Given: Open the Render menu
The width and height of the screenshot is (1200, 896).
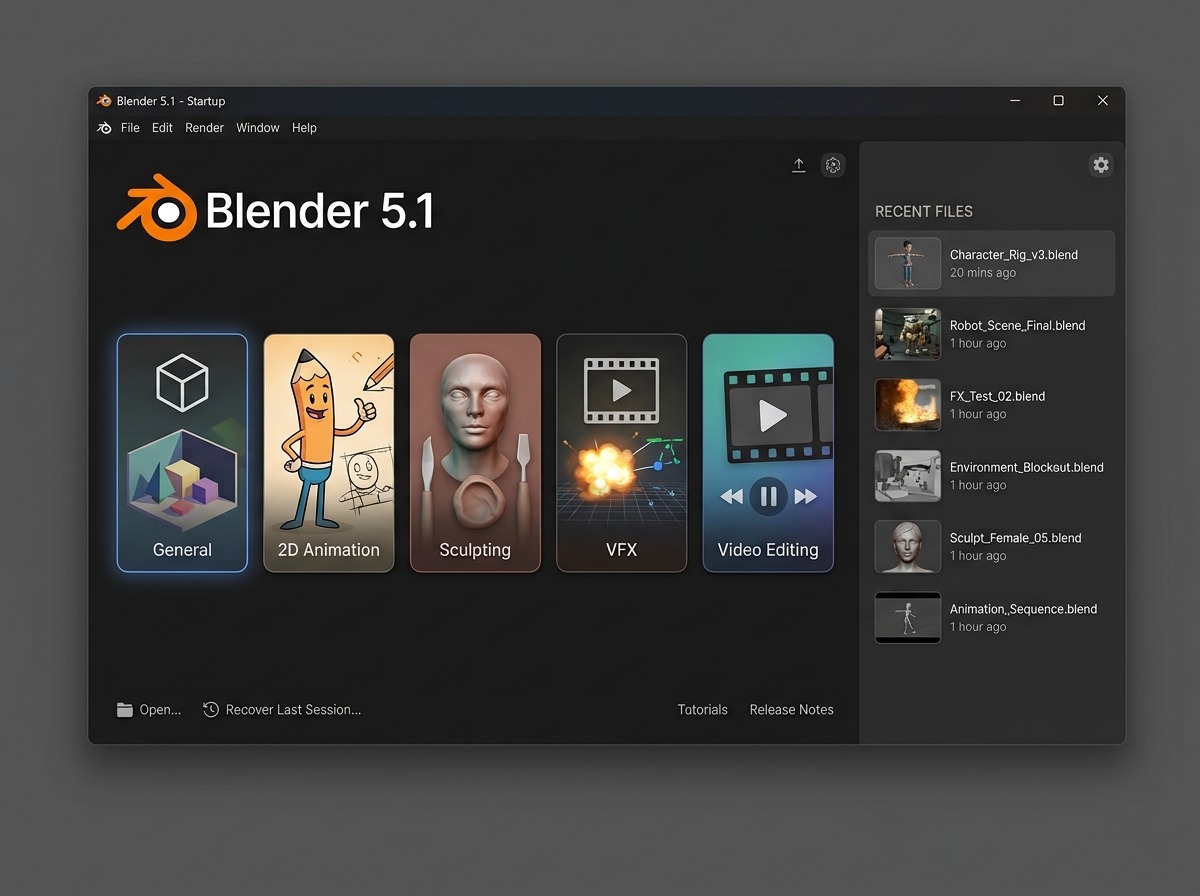Looking at the screenshot, I should click(204, 128).
